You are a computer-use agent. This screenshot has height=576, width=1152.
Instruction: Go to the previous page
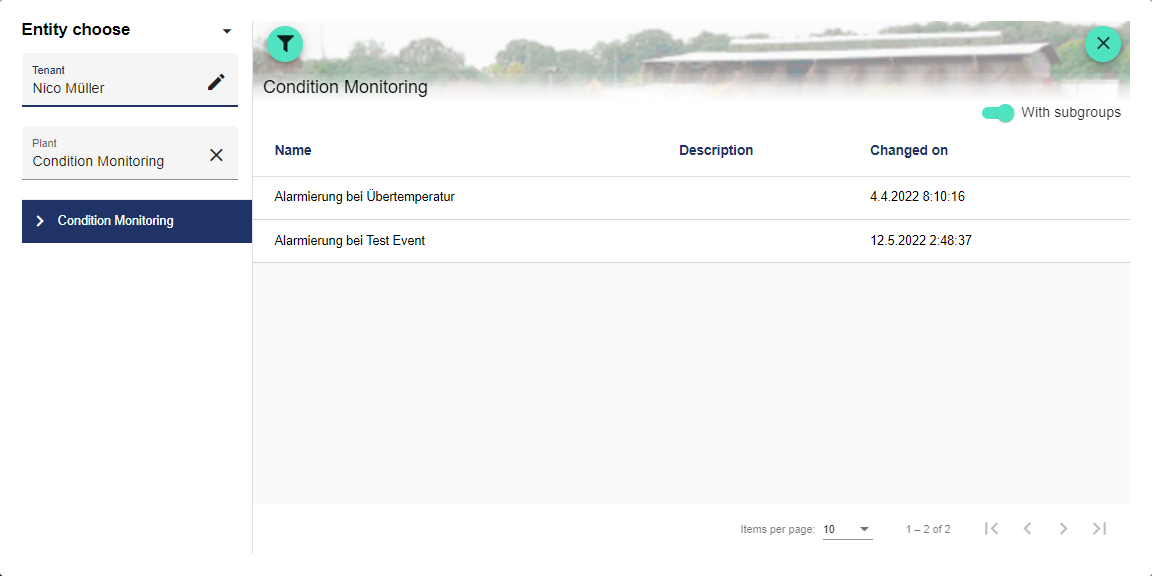coord(1027,529)
